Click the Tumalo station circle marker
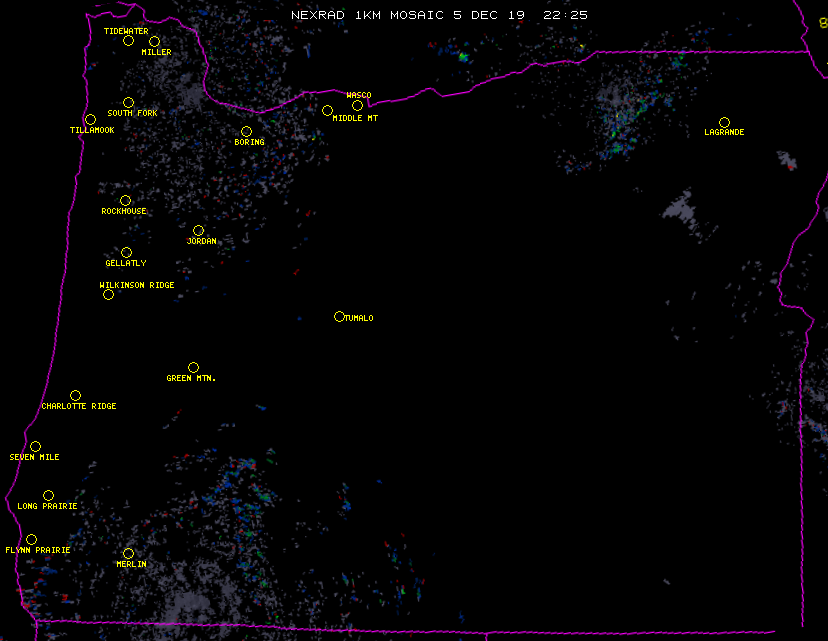 point(339,317)
